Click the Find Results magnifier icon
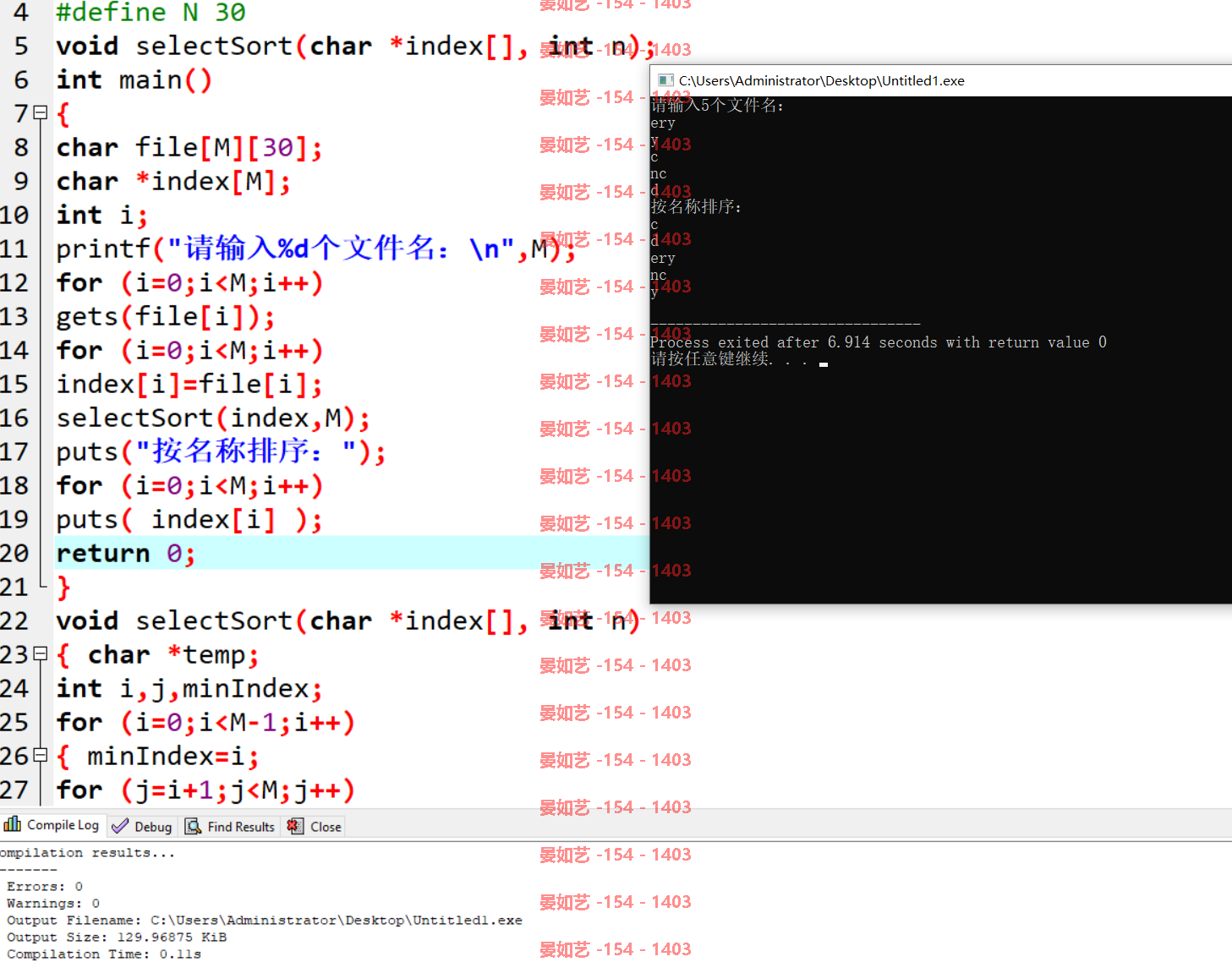The width and height of the screenshot is (1232, 973). click(x=194, y=827)
